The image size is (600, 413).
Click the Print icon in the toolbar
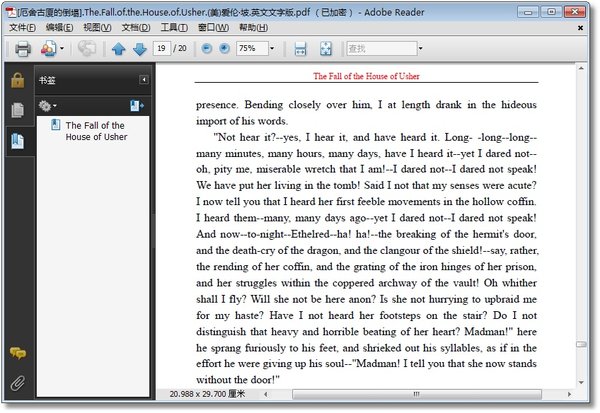(x=23, y=49)
